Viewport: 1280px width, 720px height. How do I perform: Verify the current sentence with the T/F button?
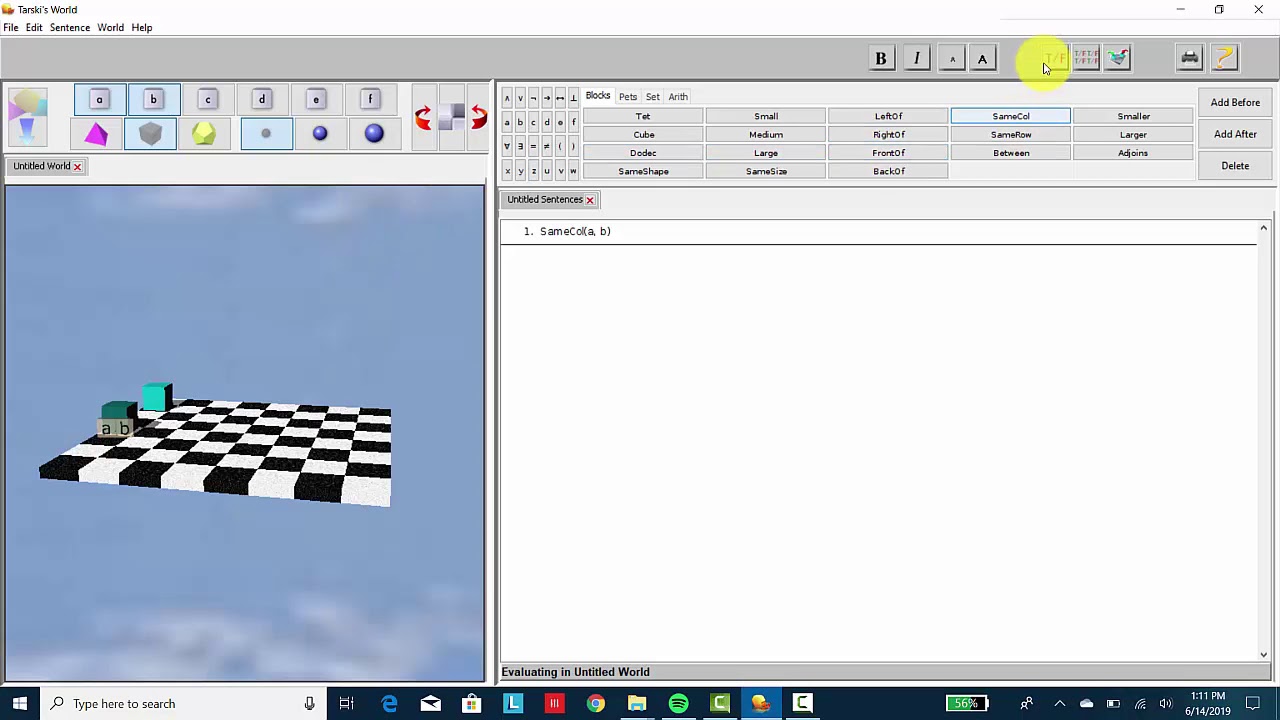click(x=1055, y=58)
